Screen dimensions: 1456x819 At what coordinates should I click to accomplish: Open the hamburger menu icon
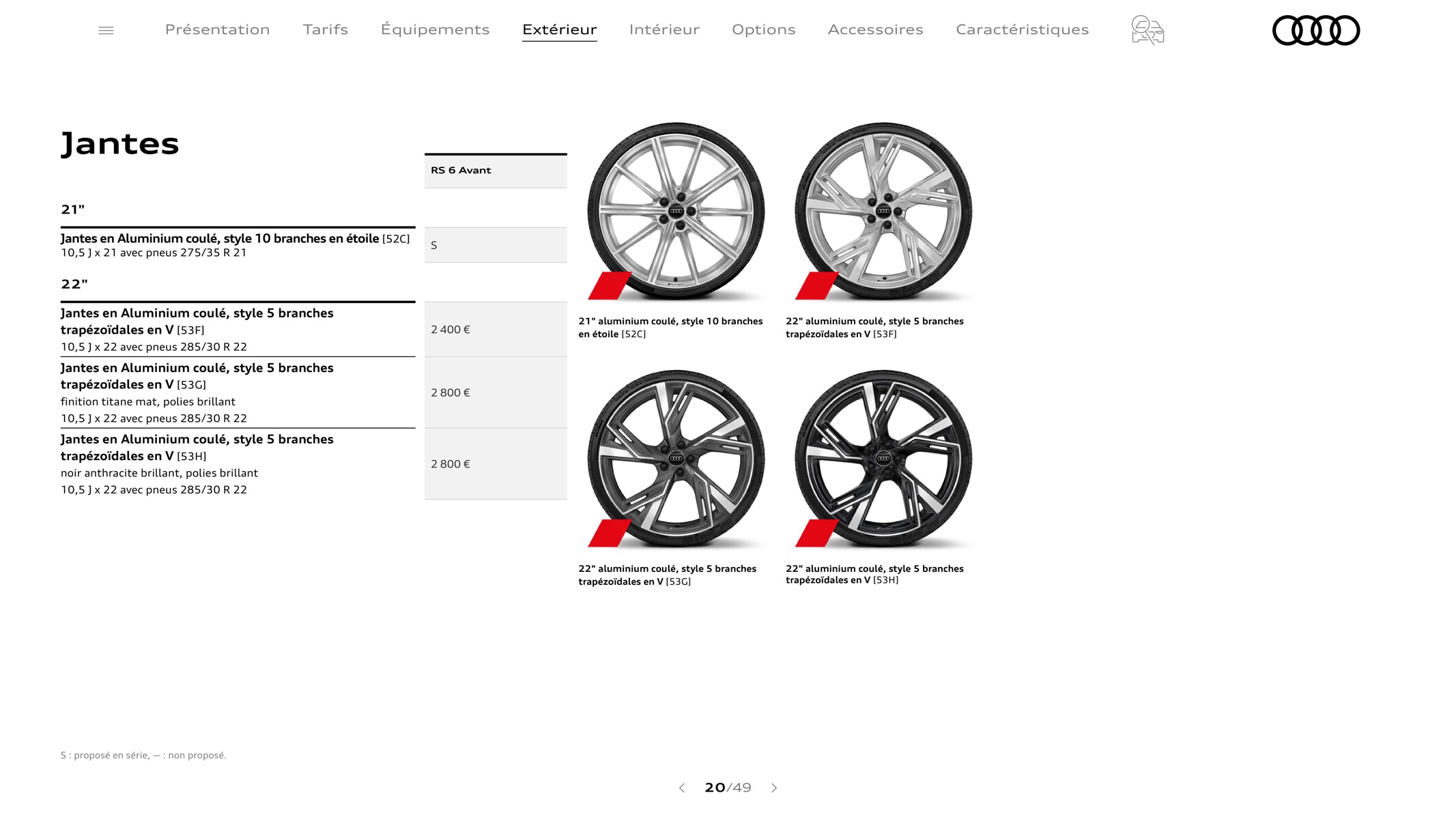tap(106, 30)
